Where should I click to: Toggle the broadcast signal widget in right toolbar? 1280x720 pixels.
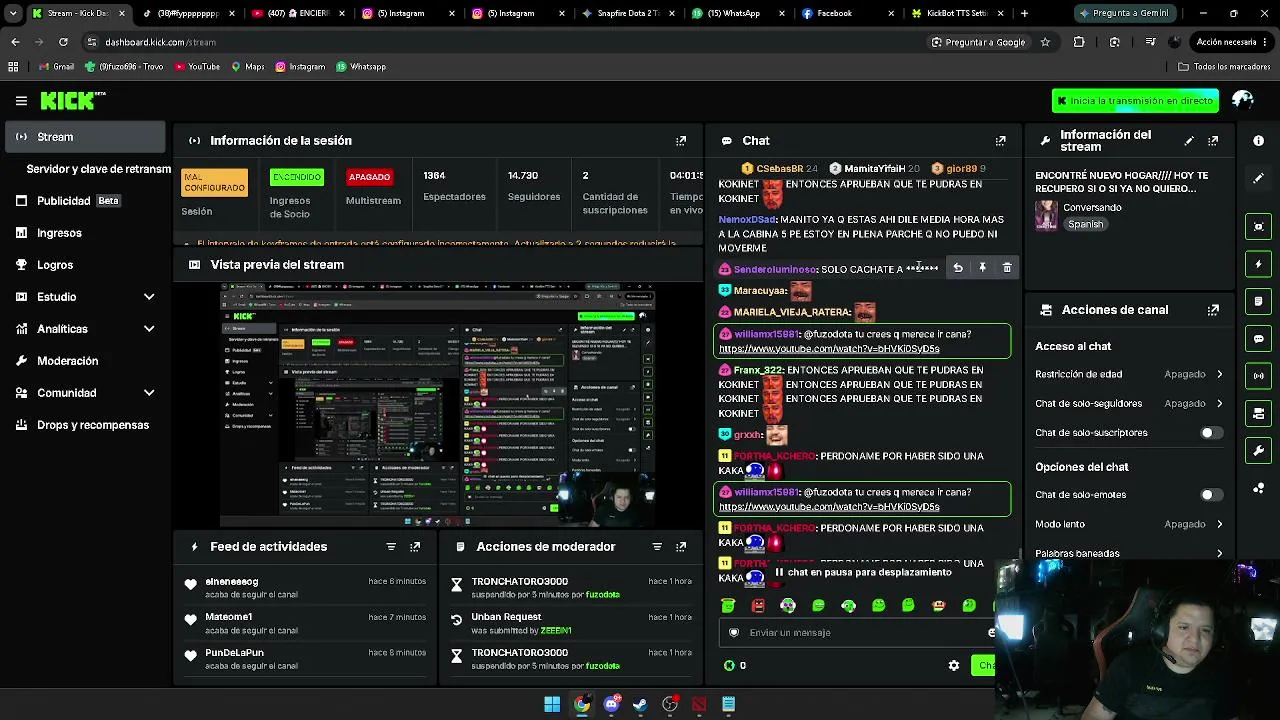tap(1258, 376)
